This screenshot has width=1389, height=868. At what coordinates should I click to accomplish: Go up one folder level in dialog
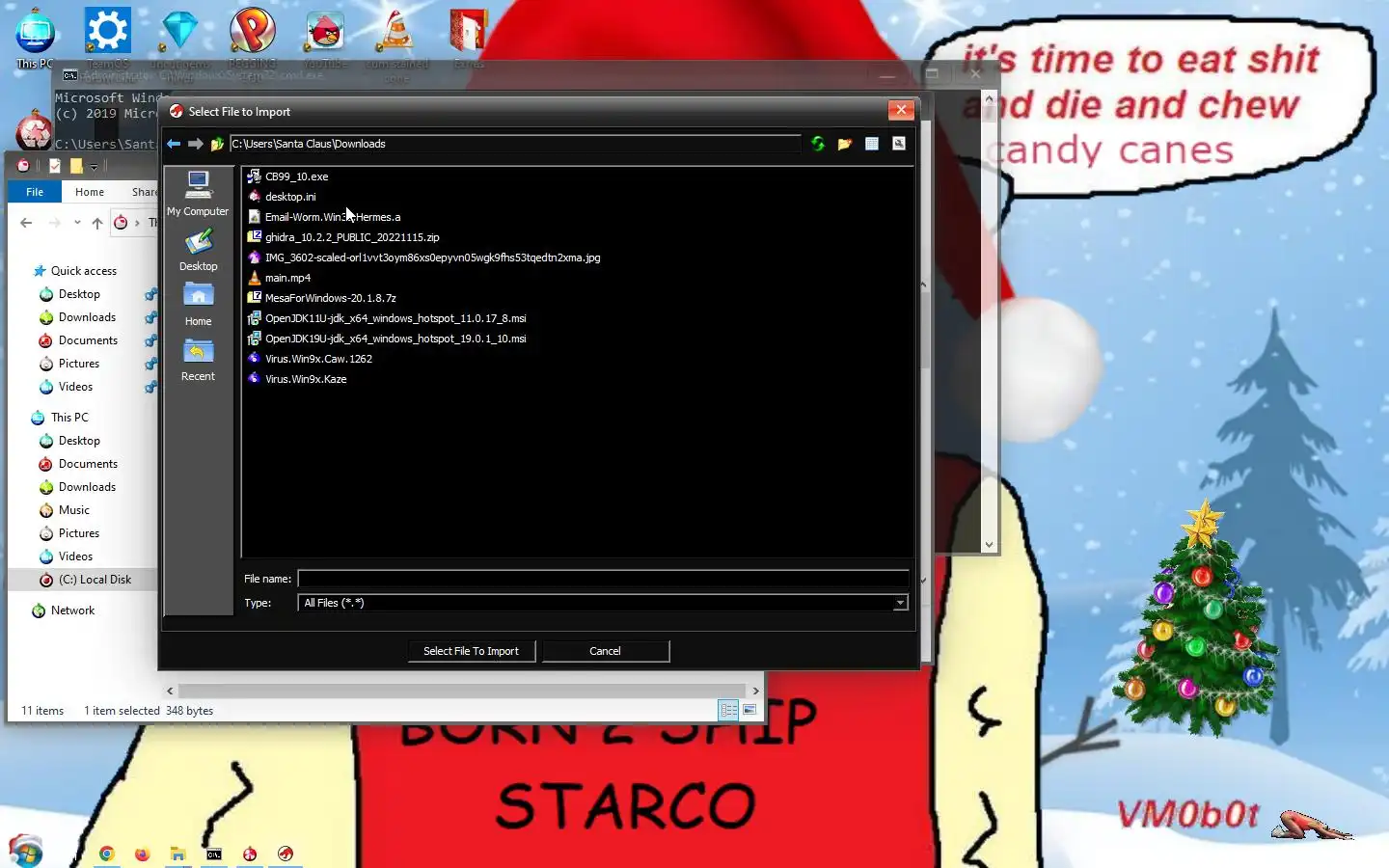(x=217, y=144)
